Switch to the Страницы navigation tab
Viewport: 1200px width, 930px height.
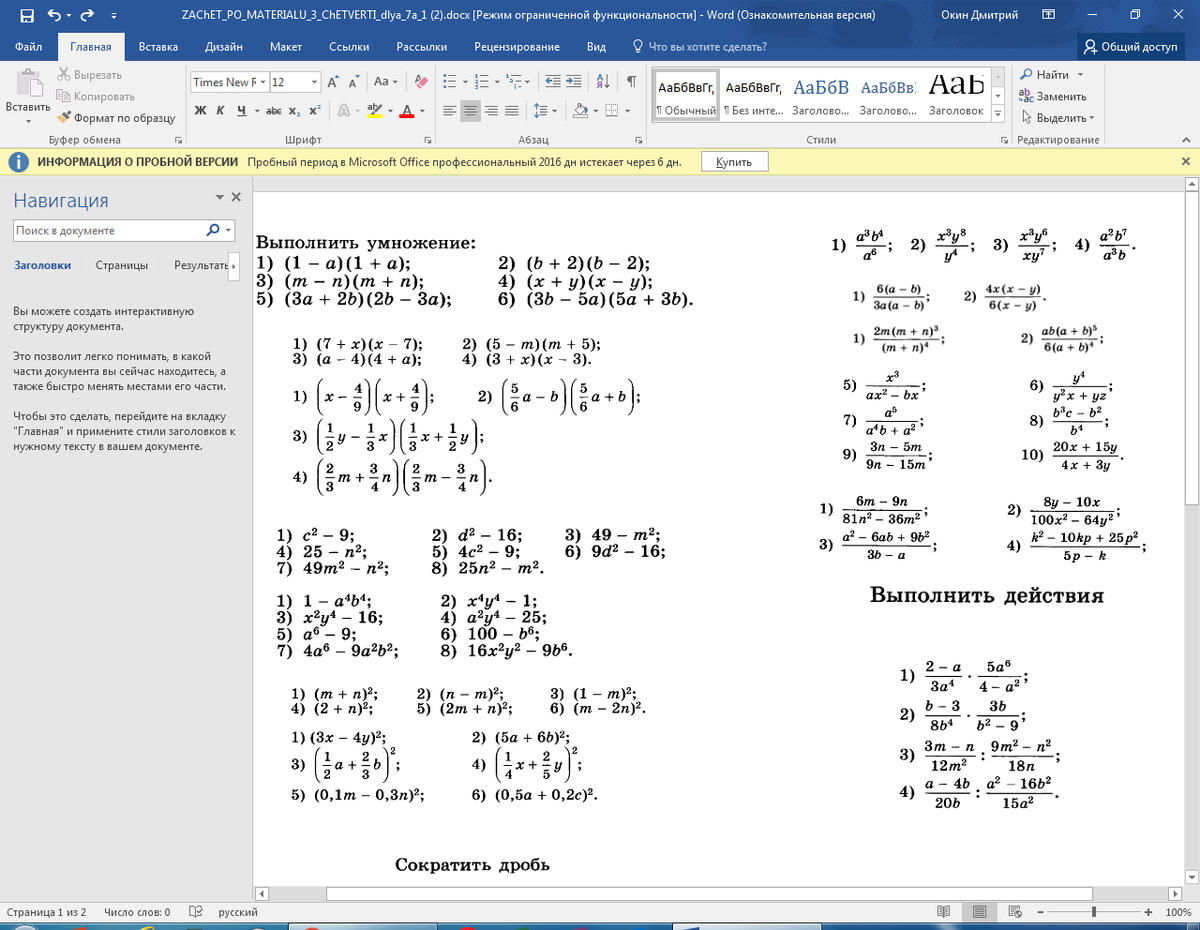122,266
